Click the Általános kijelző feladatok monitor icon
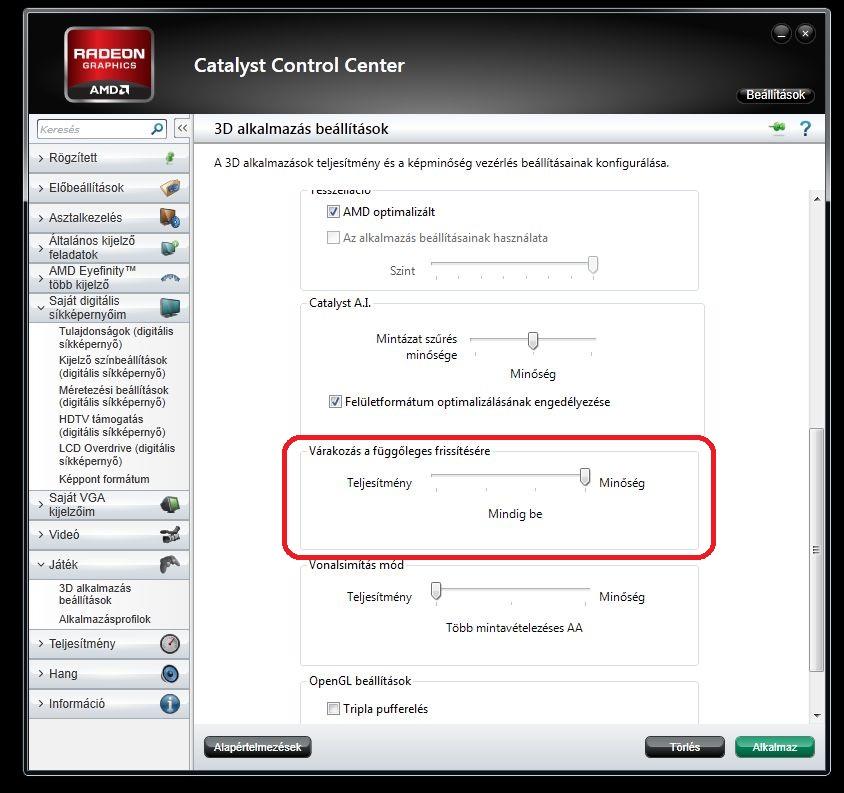The image size is (844, 793). coord(170,248)
